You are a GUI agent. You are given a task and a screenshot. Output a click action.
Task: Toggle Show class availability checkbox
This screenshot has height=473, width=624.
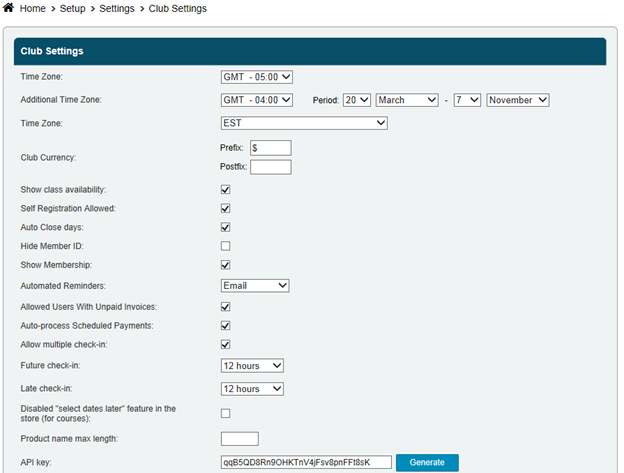click(225, 189)
